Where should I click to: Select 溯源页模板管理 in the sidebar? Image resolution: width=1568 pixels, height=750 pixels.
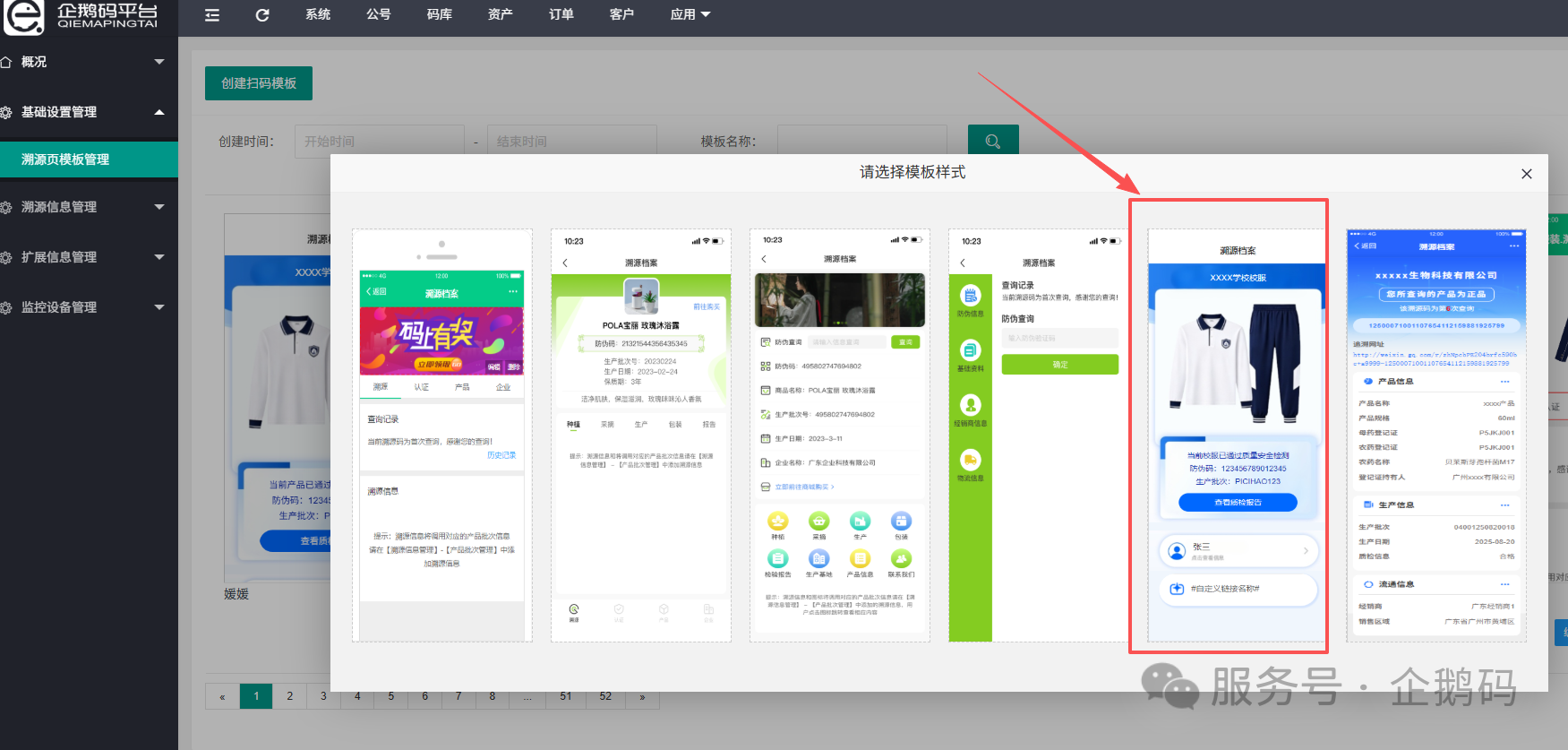[89, 159]
